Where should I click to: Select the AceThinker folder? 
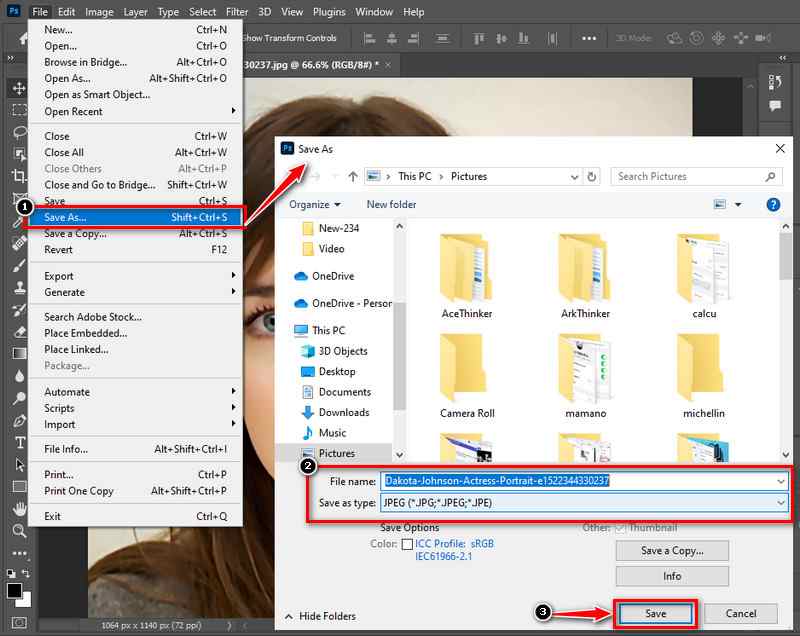pyautogui.click(x=467, y=276)
